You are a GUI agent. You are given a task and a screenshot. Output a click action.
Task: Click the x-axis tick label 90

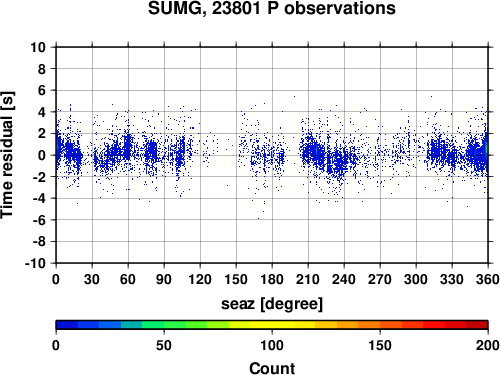tap(164, 279)
